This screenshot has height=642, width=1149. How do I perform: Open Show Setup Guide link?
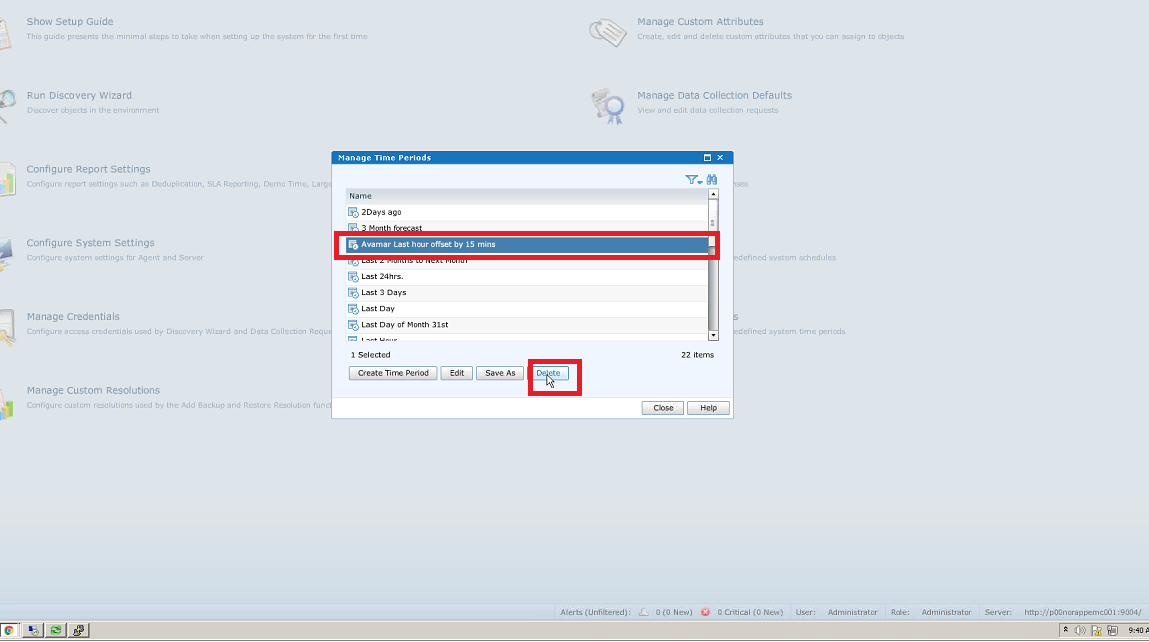[70, 22]
